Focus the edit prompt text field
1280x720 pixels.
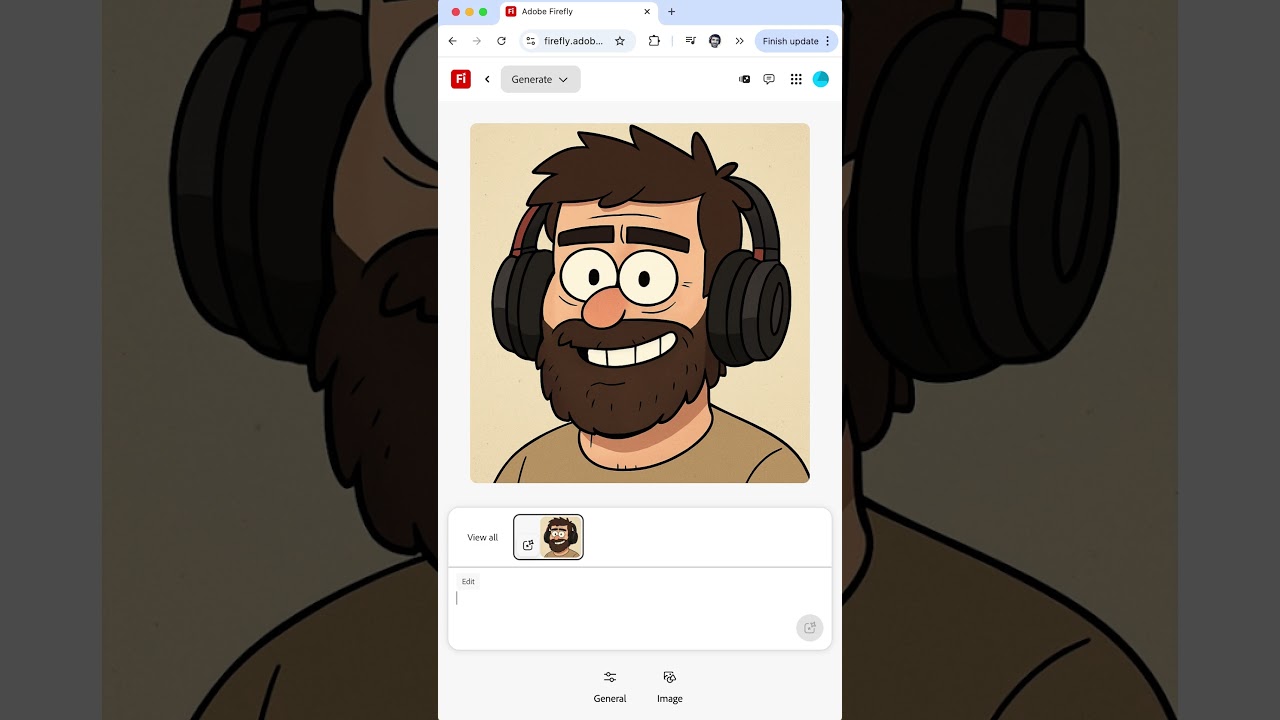click(622, 609)
